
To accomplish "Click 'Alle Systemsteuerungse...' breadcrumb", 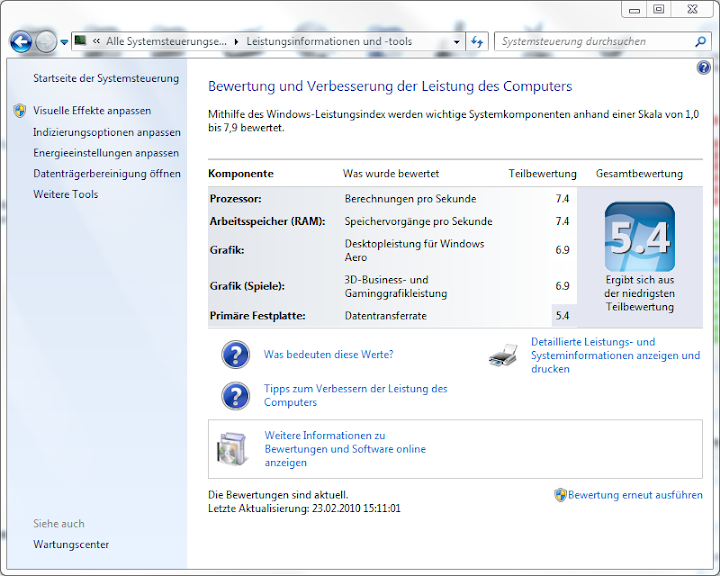I will point(166,41).
